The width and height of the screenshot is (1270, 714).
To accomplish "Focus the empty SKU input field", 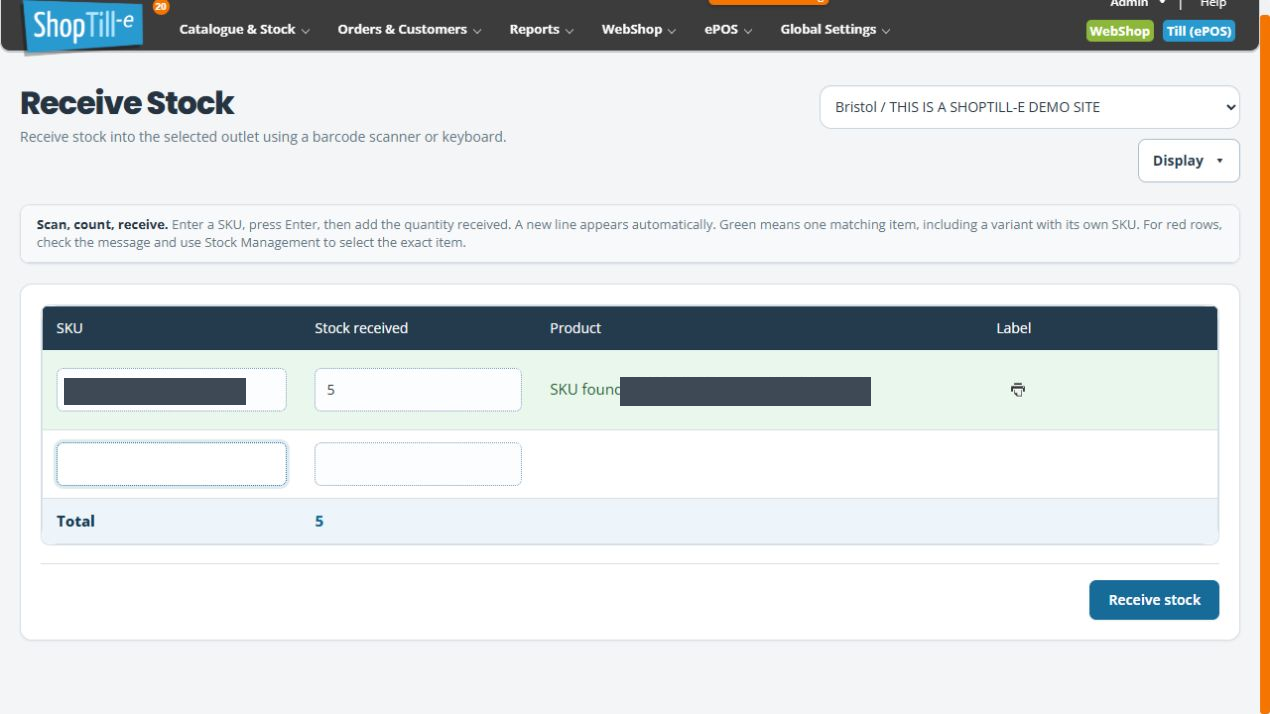I will click(171, 464).
